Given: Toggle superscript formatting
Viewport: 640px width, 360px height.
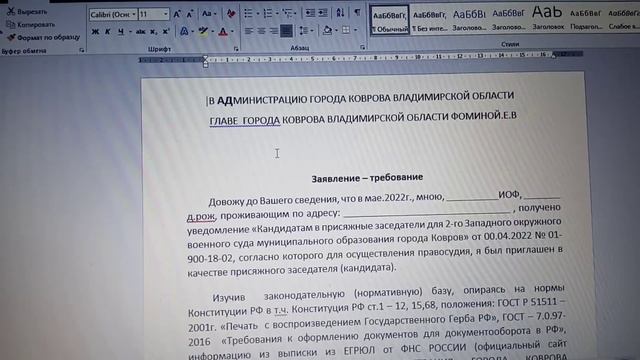Looking at the screenshot, I should (x=166, y=31).
